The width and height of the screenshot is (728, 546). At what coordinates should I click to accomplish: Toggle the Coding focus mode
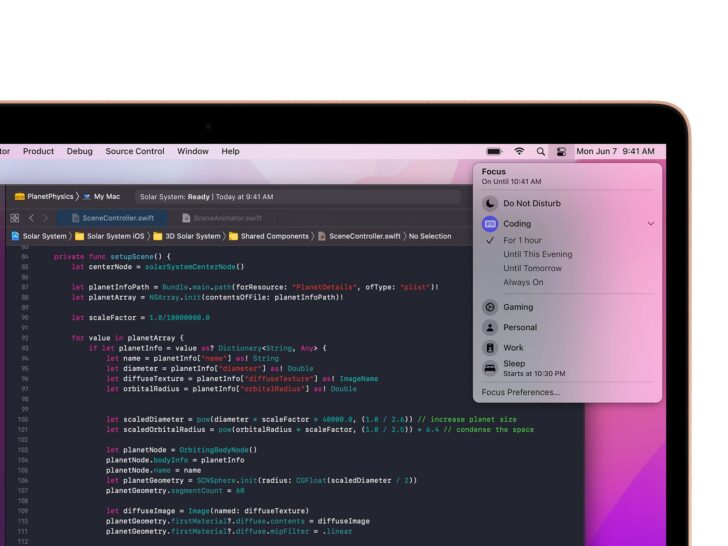pyautogui.click(x=567, y=224)
